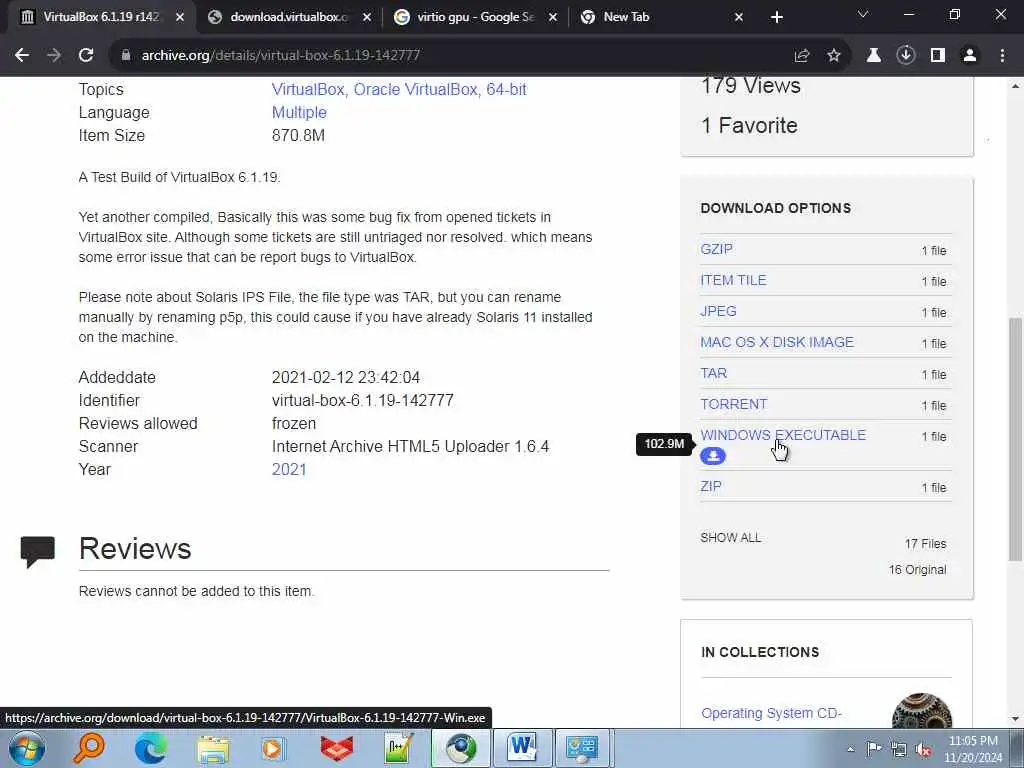
Task: Open the magnifier search taskbar icon
Action: coord(88,748)
